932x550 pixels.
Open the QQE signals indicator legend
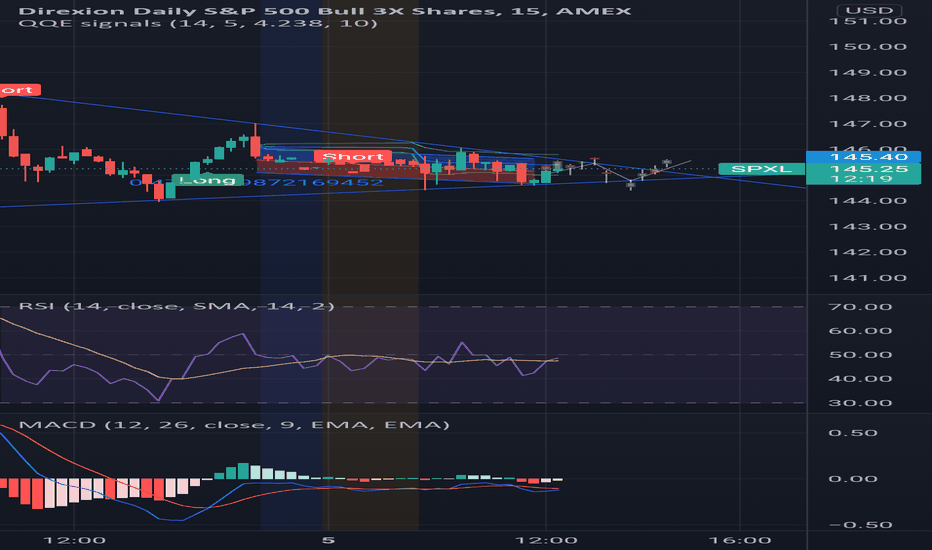198,23
